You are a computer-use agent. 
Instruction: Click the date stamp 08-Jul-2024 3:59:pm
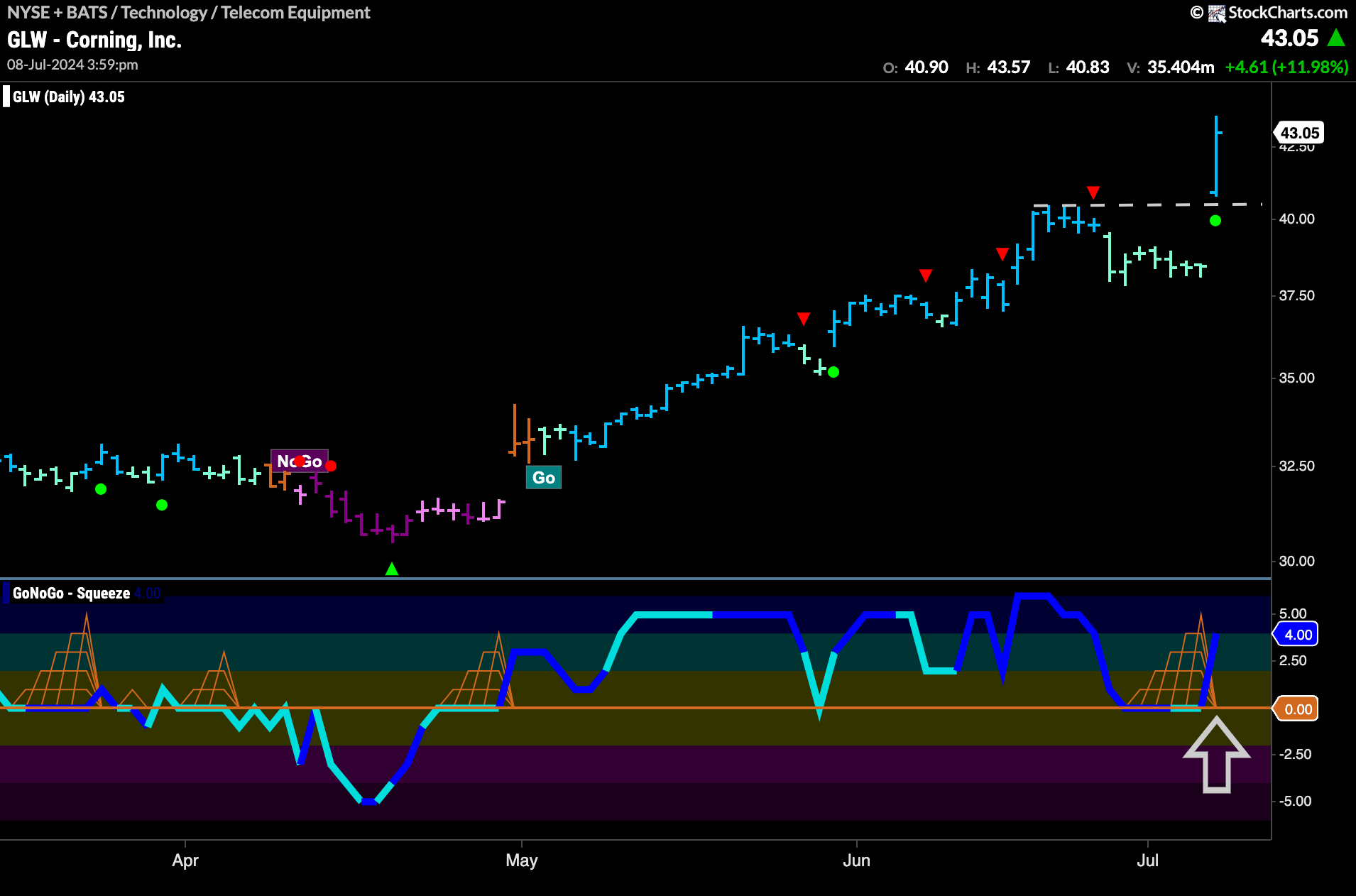click(72, 65)
